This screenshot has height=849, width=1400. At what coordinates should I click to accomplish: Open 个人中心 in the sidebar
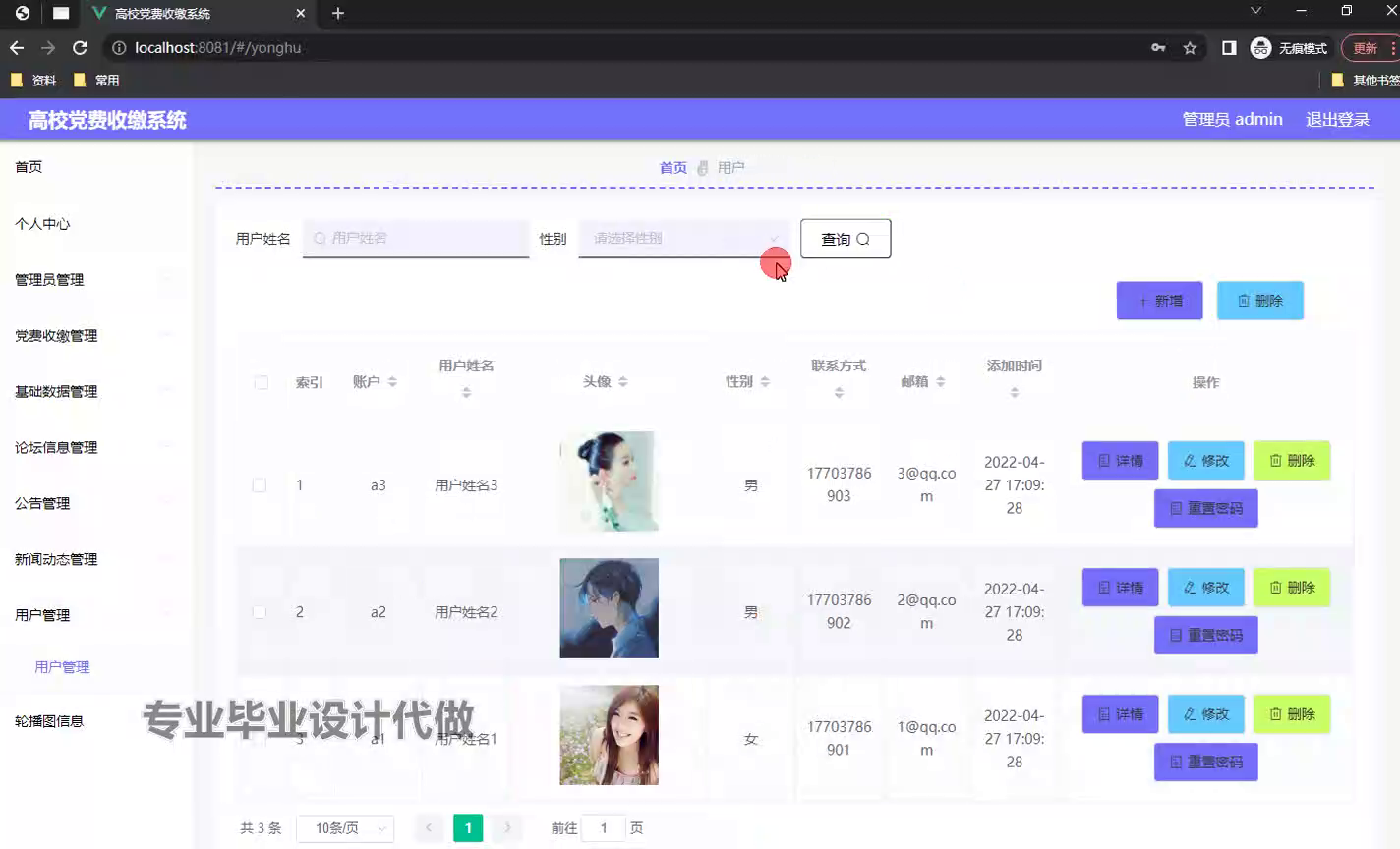[95, 224]
